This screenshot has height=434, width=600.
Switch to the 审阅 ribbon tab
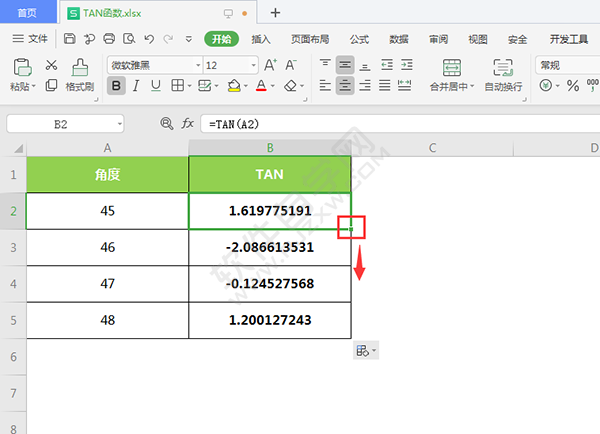pyautogui.click(x=439, y=39)
